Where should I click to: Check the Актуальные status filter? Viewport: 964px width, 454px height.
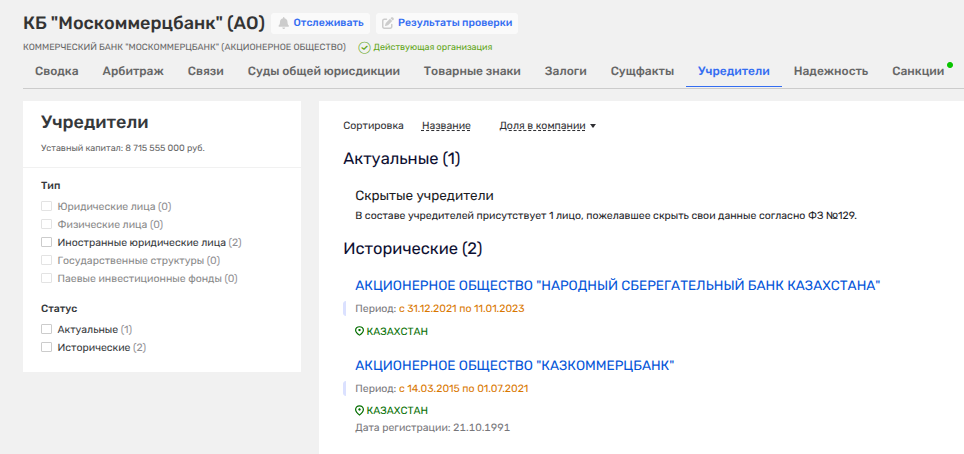coord(46,329)
